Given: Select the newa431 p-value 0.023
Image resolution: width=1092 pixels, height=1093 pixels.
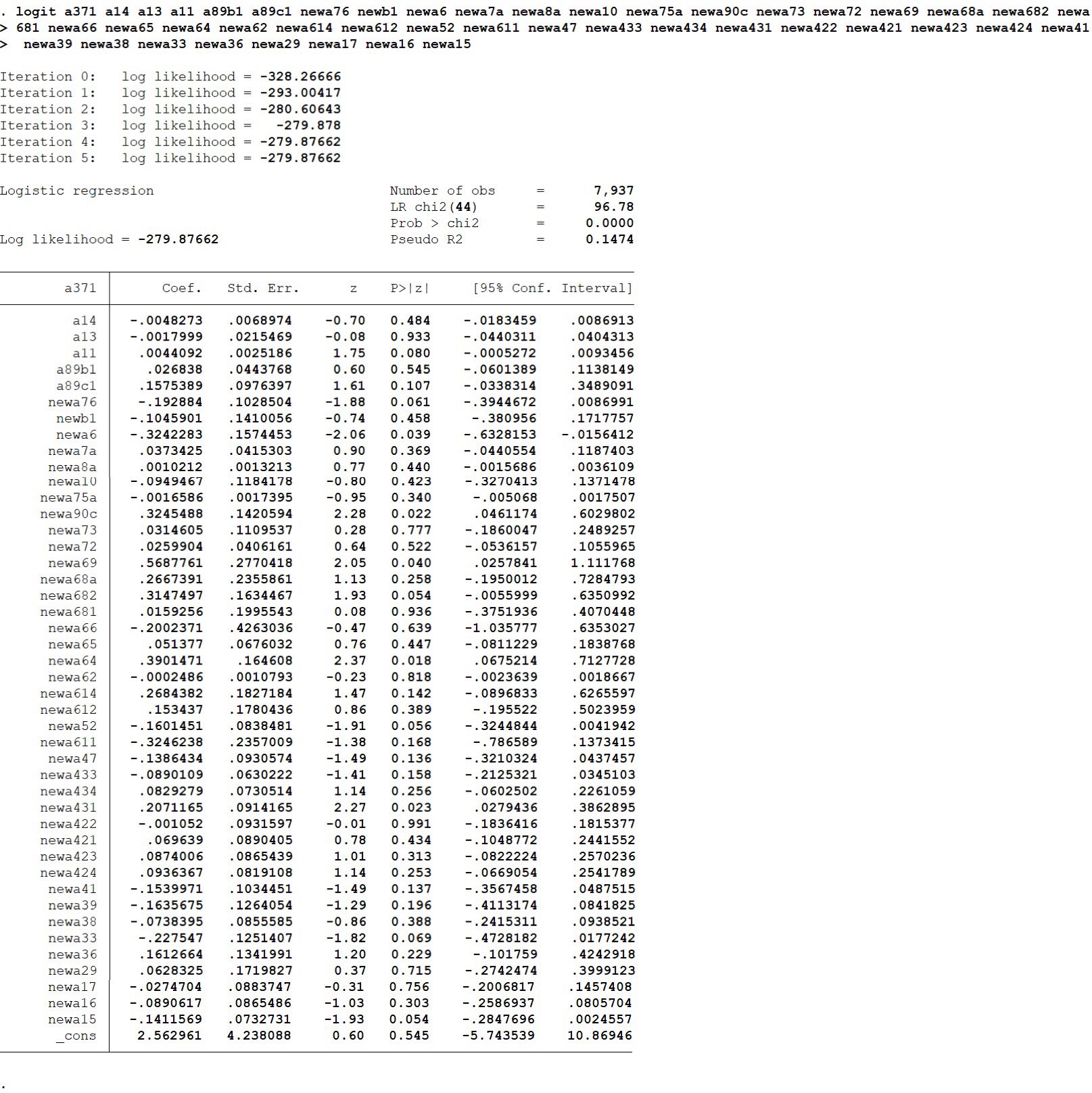Looking at the screenshot, I should click(410, 808).
